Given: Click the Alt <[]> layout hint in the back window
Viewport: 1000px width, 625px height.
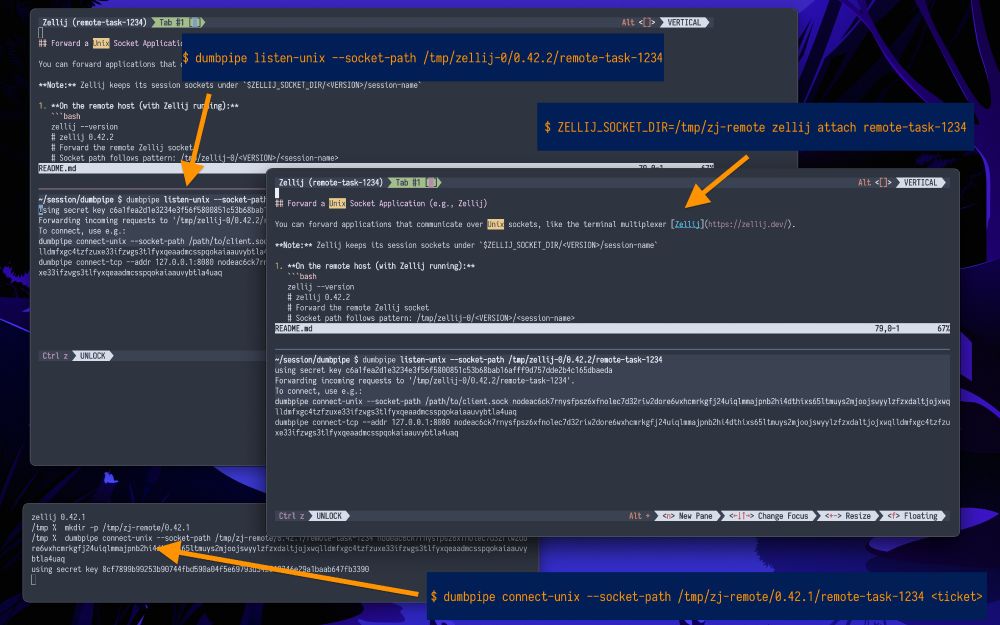Looking at the screenshot, I should 638,22.
